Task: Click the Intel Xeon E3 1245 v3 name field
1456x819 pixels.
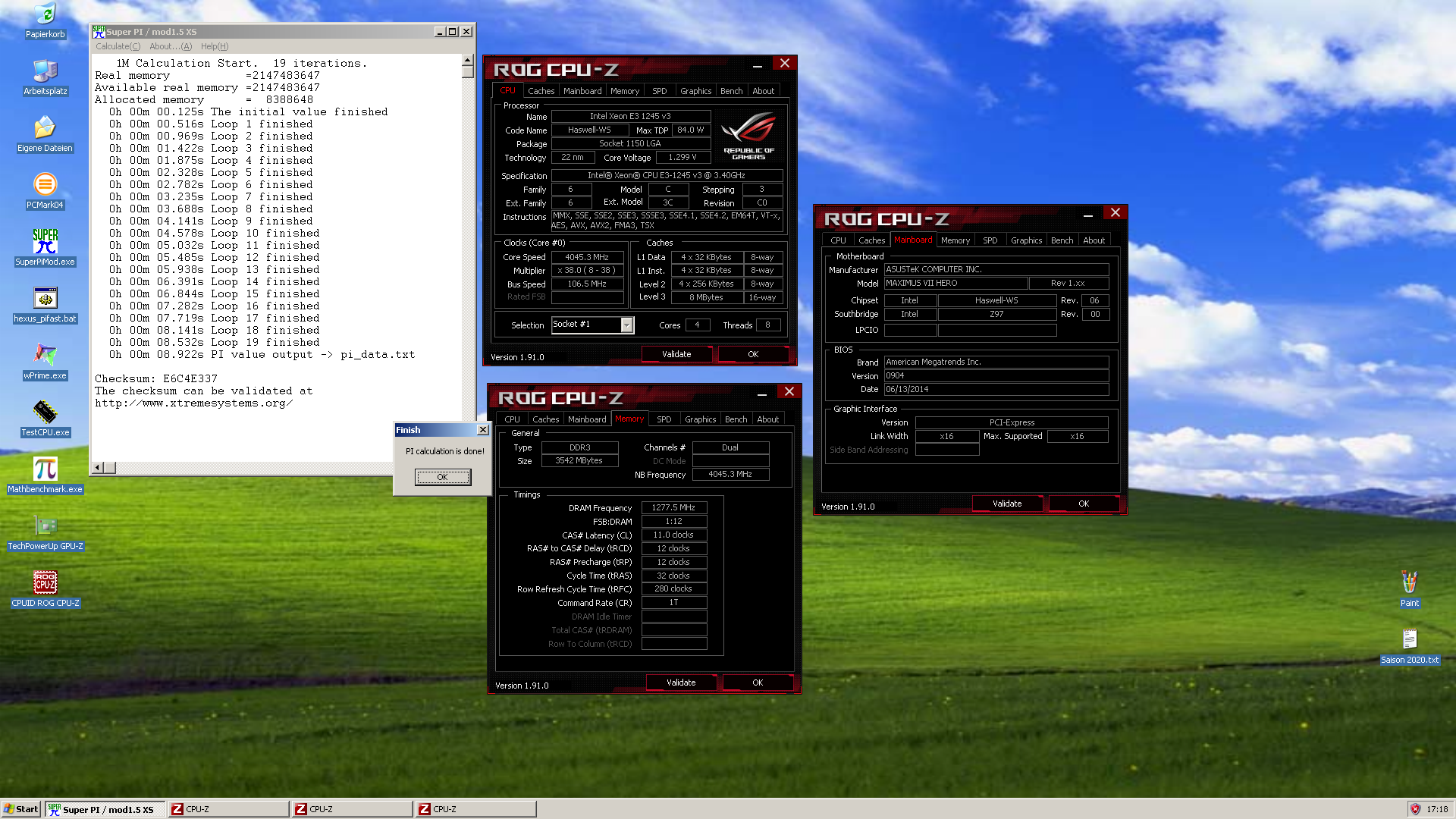Action: 630,117
